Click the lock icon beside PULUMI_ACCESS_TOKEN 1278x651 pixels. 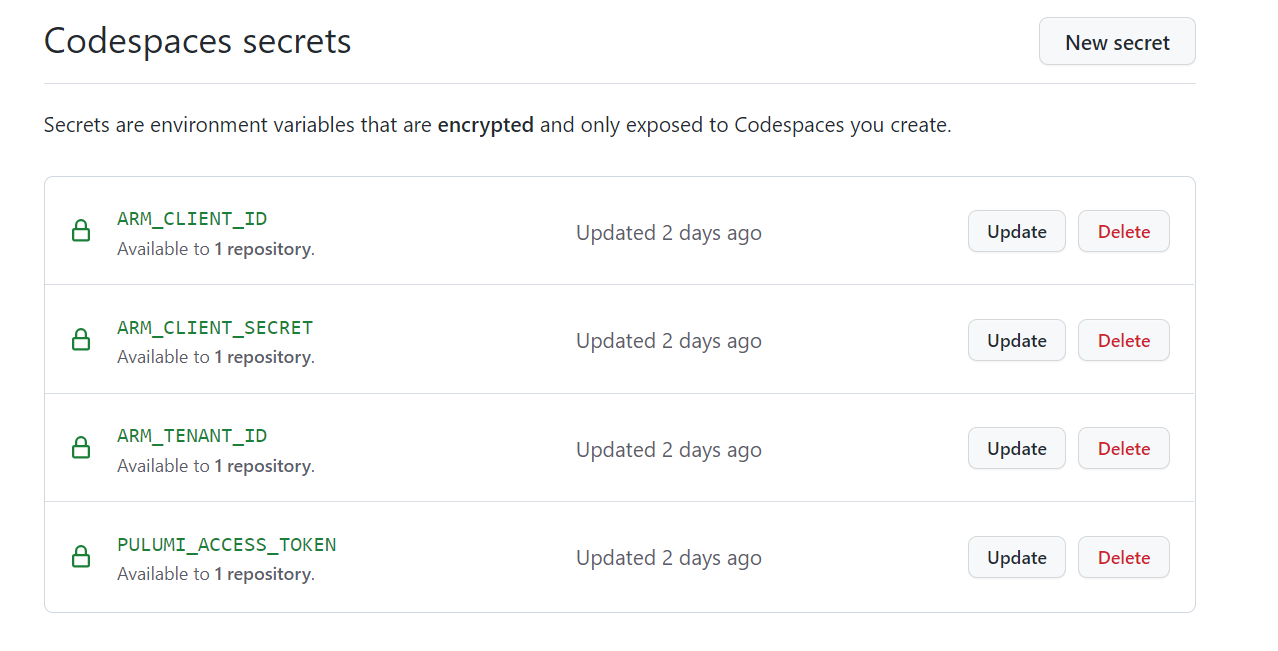tap(81, 557)
